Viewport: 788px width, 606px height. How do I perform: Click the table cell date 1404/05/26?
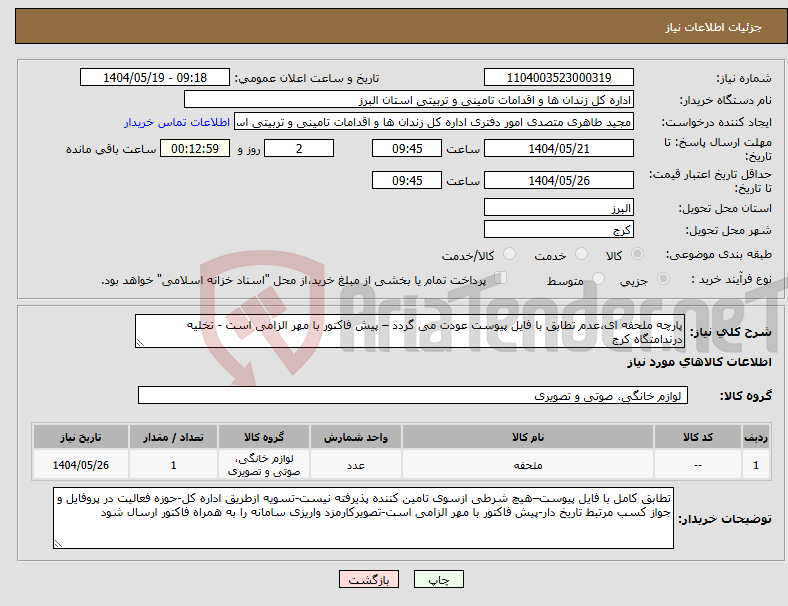[x=81, y=465]
